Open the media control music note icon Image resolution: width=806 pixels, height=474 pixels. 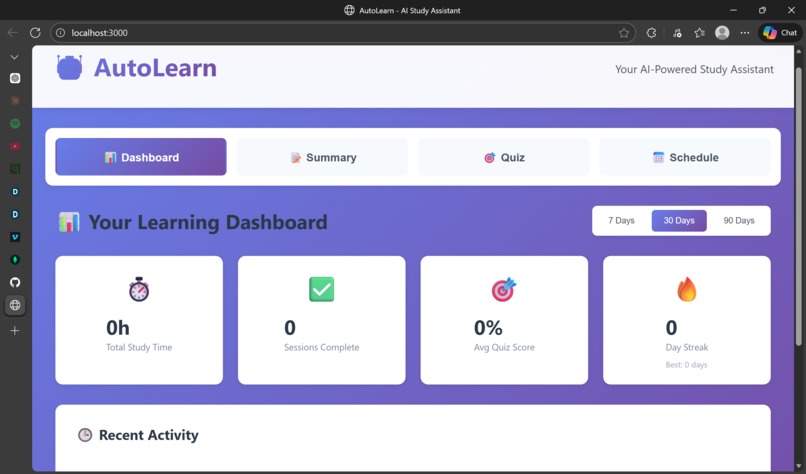[677, 33]
